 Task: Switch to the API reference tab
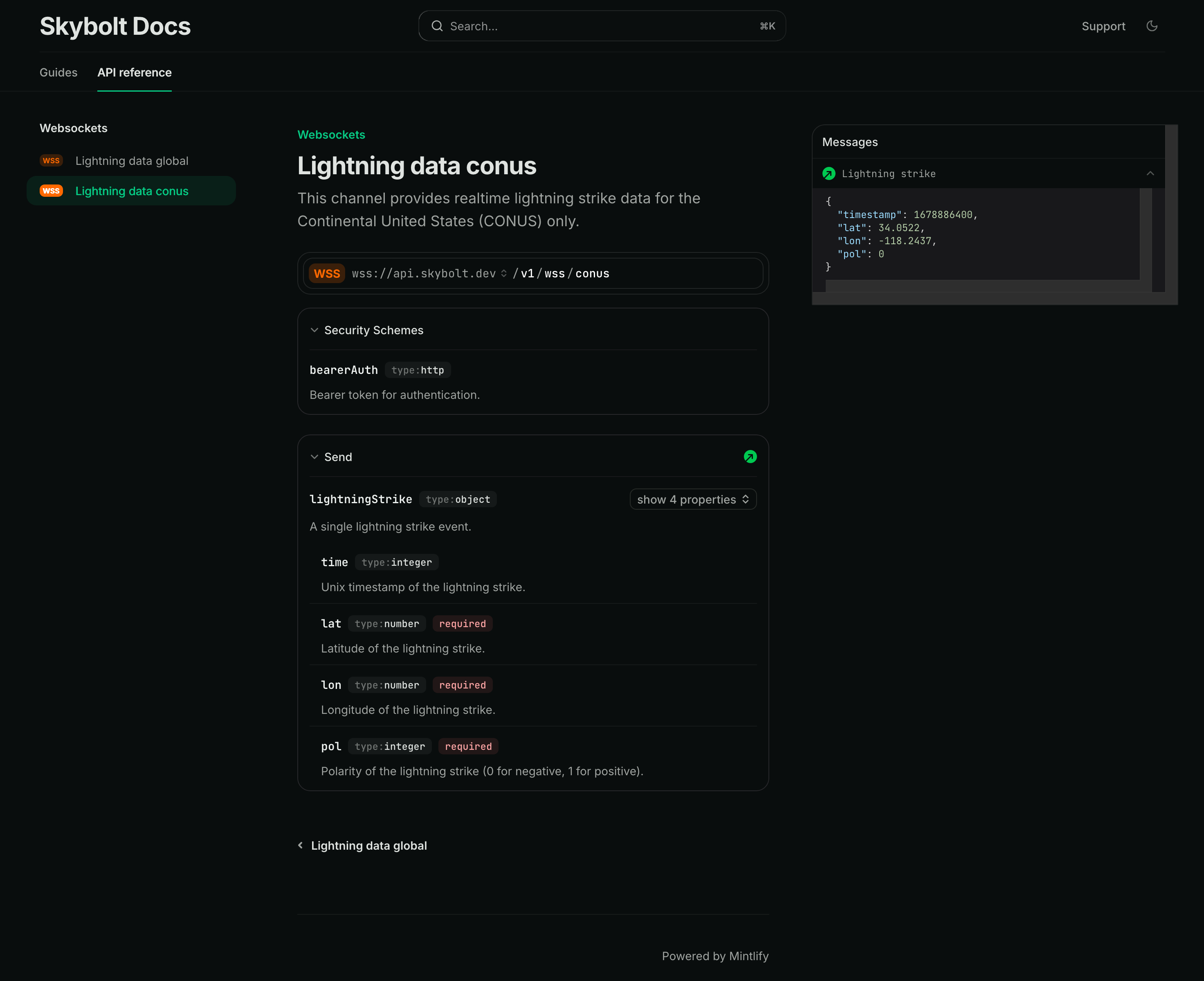(x=135, y=72)
